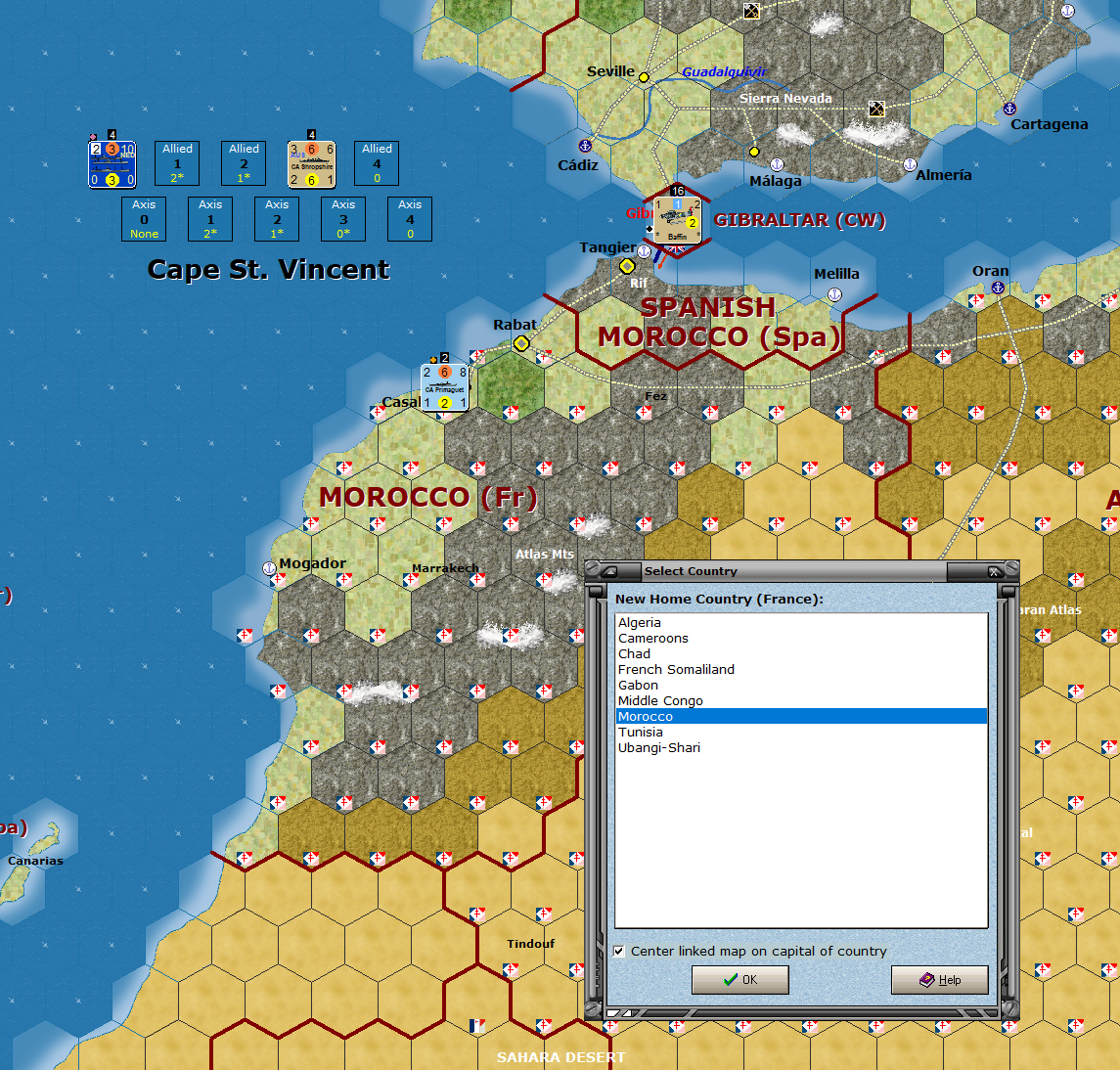Click the Almería port anchor icon

click(x=910, y=165)
